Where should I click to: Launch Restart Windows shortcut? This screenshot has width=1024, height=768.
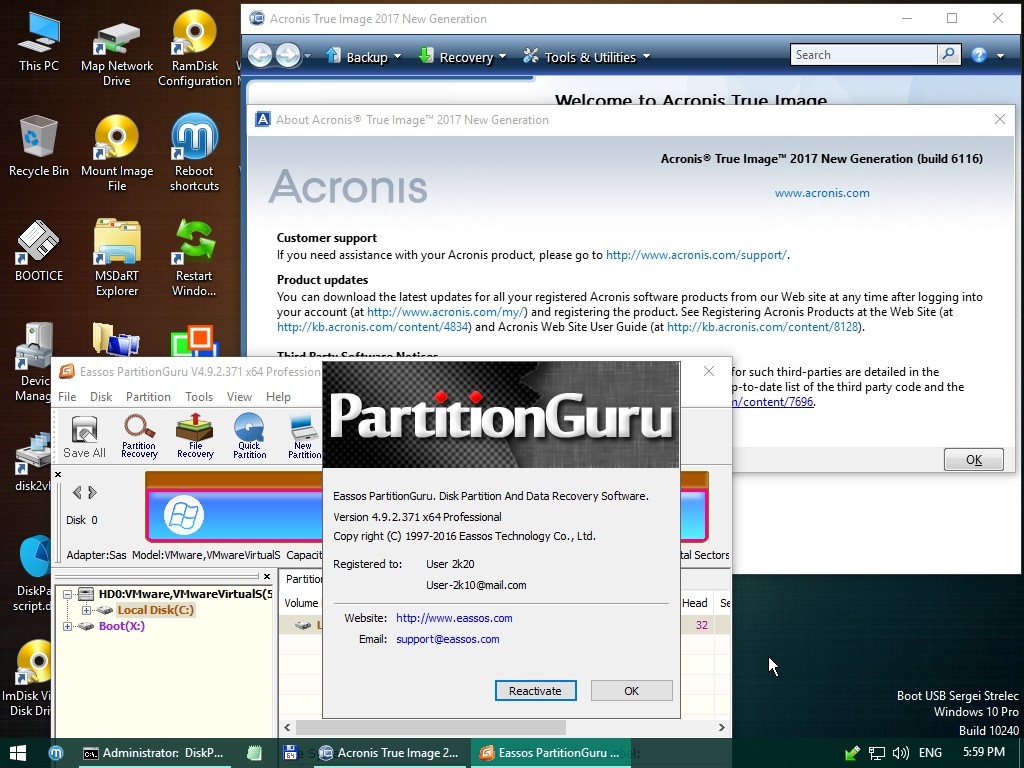point(195,259)
